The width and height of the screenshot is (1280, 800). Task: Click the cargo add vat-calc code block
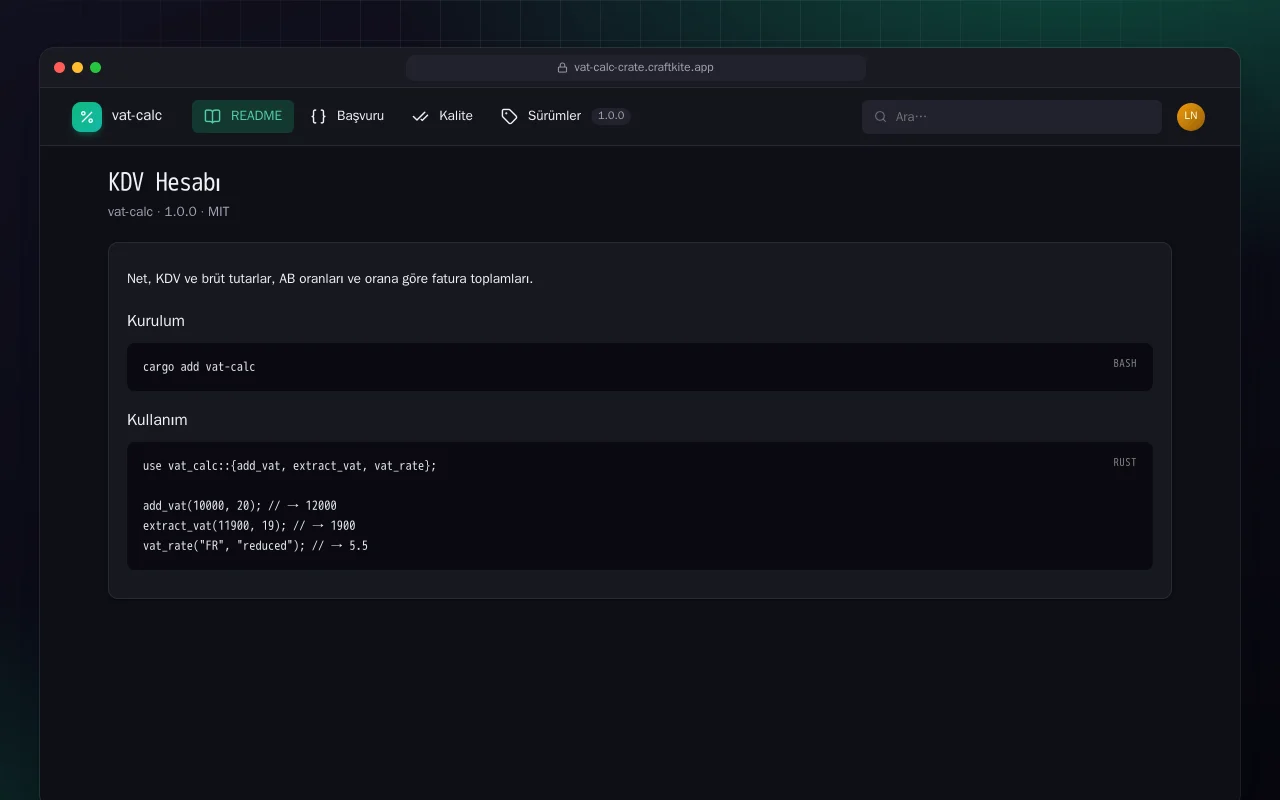pos(640,367)
